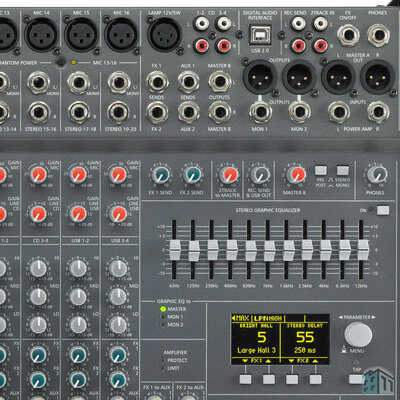Viewport: 400px width, 400px height.
Task: Click the white 2TRACK IN left RCA jack
Action: [x=321, y=24]
